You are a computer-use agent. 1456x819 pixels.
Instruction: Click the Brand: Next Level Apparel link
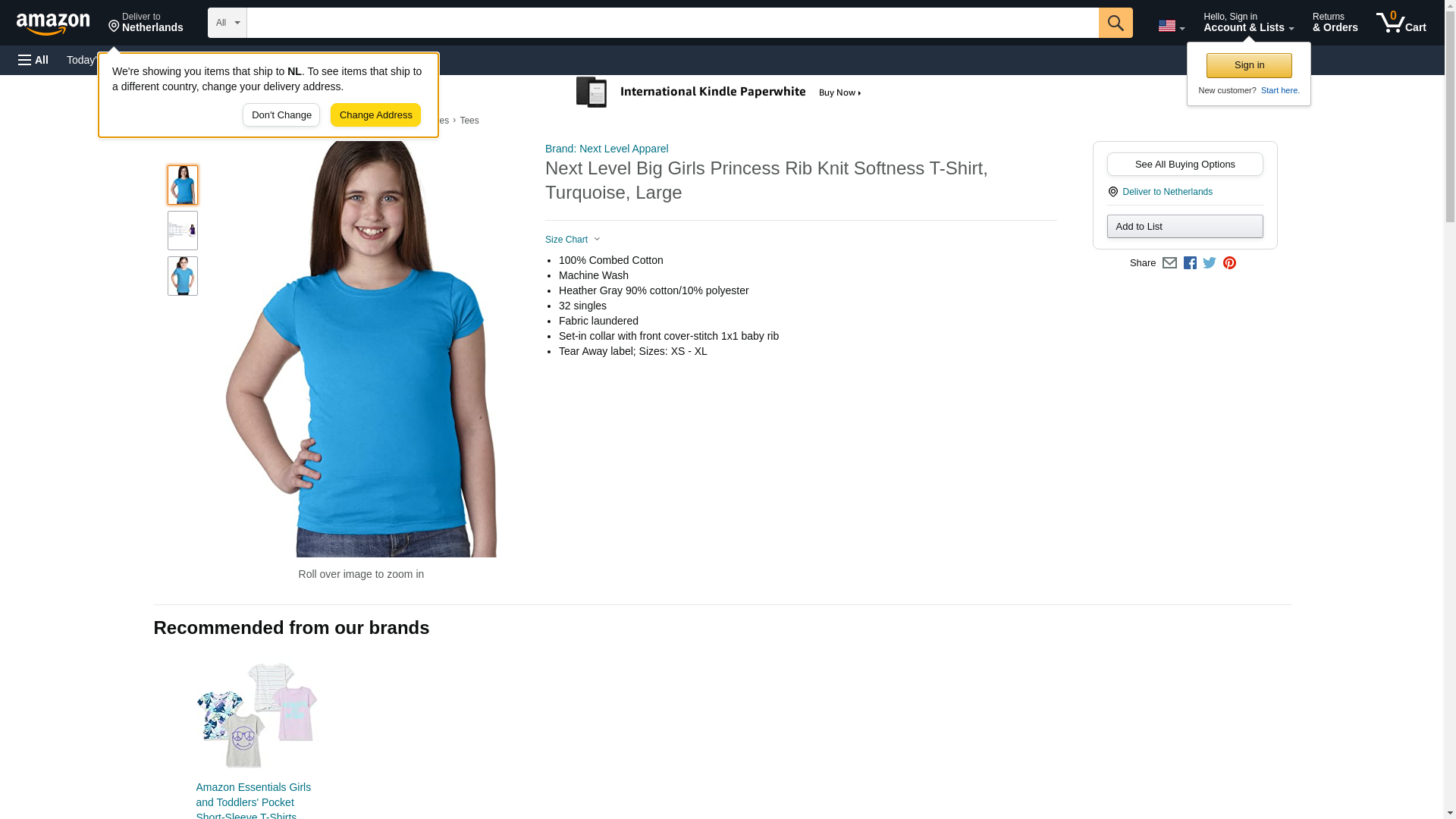[x=607, y=149]
